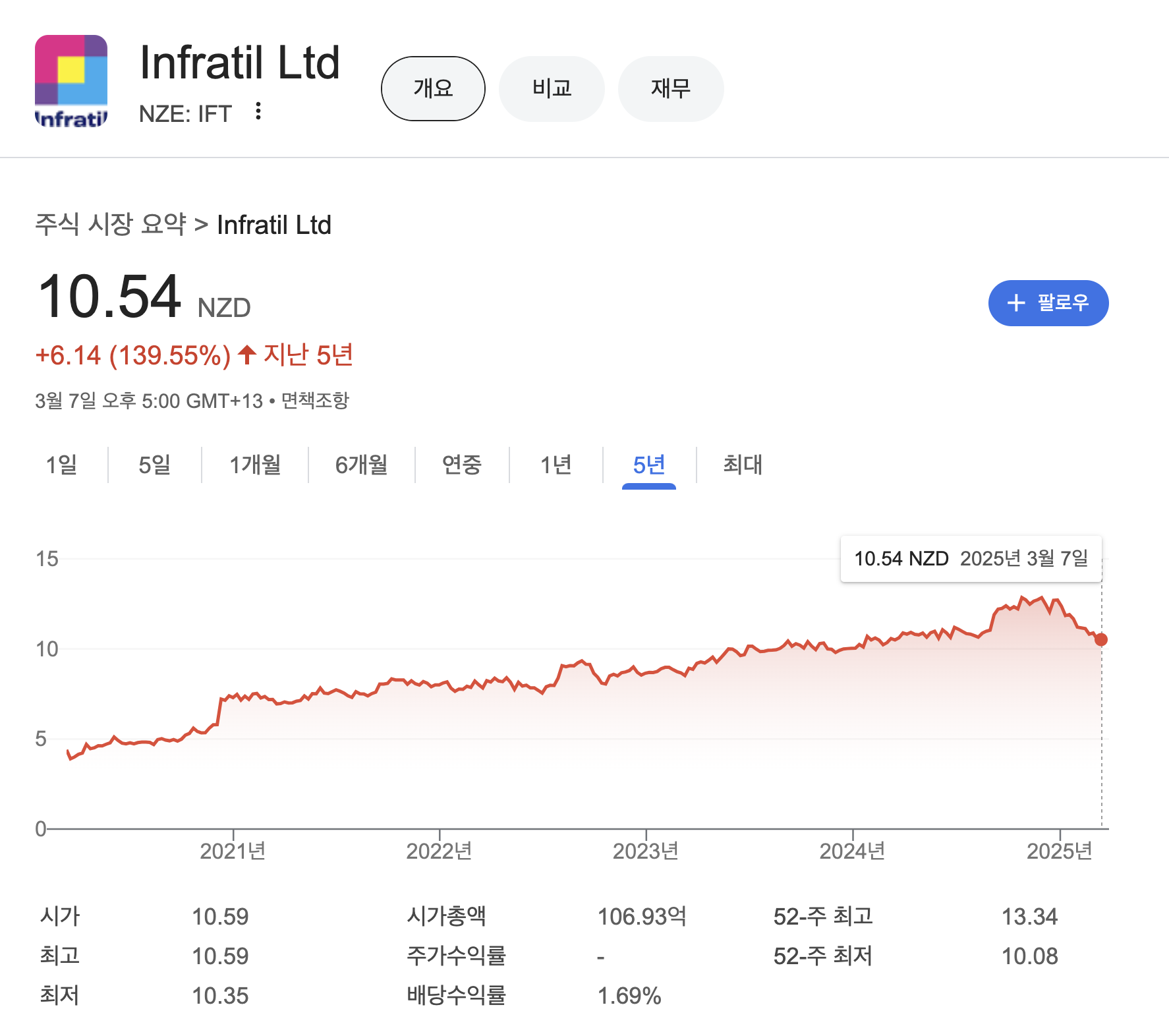Open the 주식 시장 요약 breadcrumb link
The height and width of the screenshot is (1036, 1169).
[x=111, y=225]
